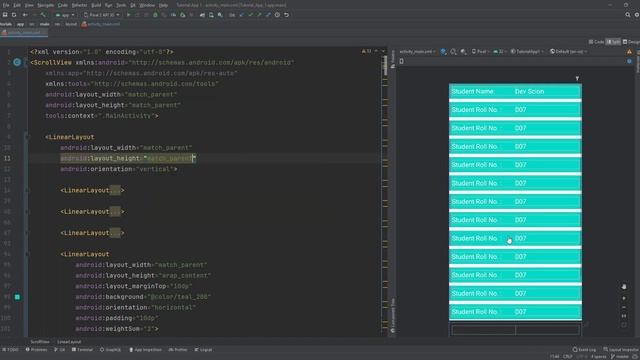
Task: Click the tools:context MainActivity code line
Action: 102,116
